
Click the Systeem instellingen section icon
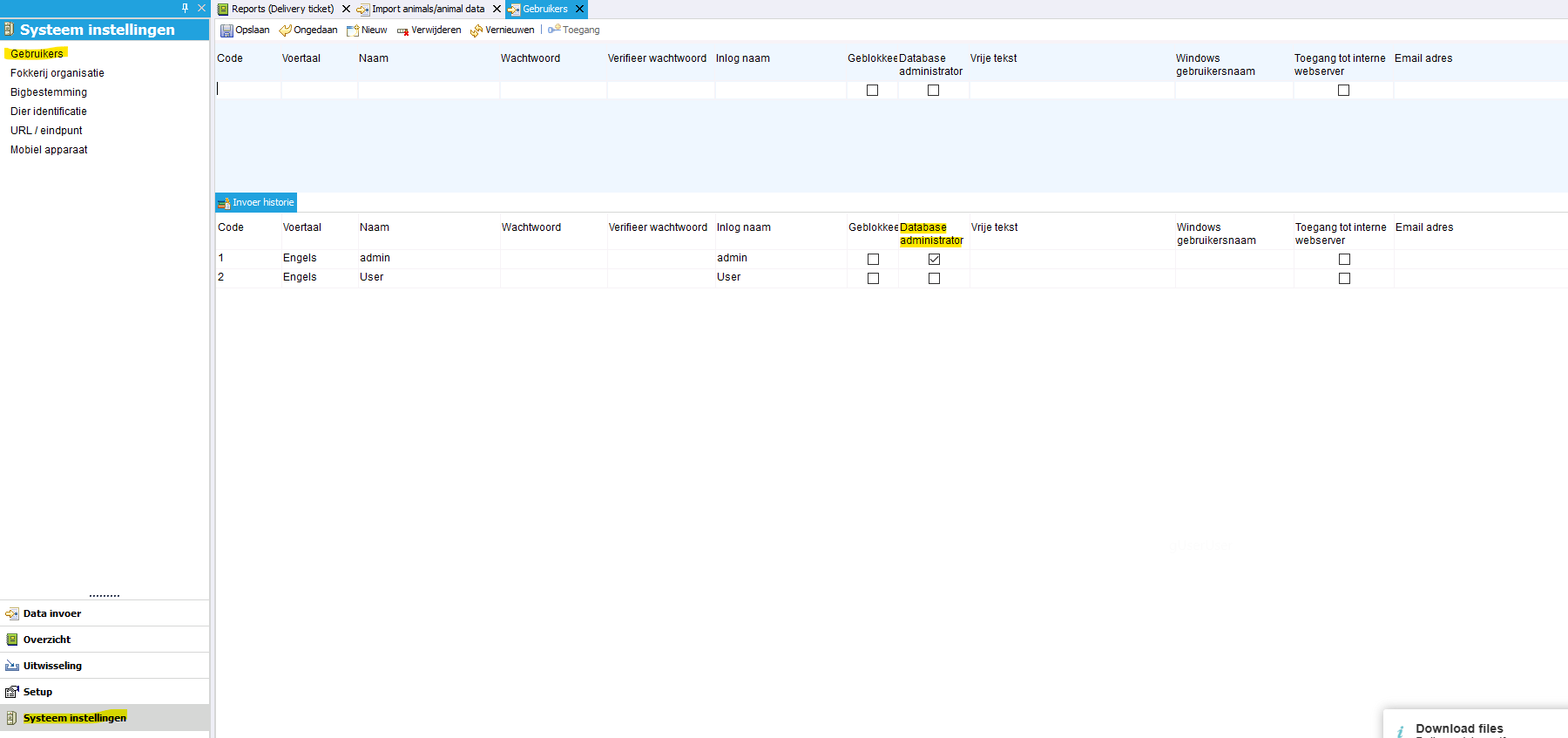pyautogui.click(x=12, y=718)
